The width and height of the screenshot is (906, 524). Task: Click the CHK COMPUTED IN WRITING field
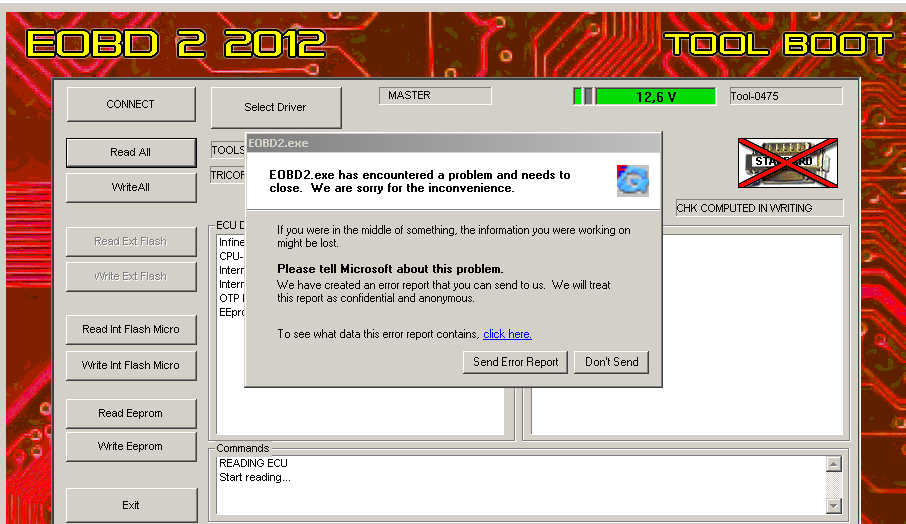tap(759, 208)
